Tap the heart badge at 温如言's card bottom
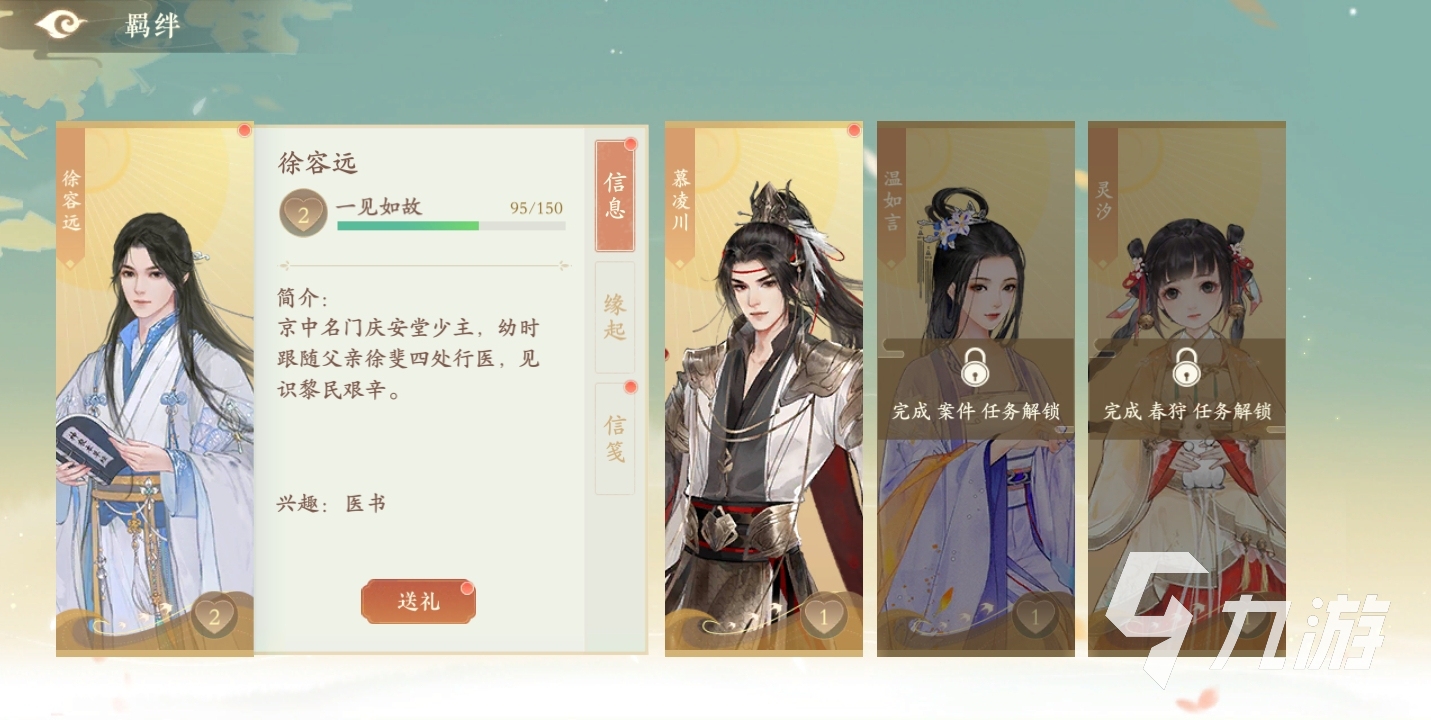The image size is (1431, 720). pyautogui.click(x=1035, y=617)
